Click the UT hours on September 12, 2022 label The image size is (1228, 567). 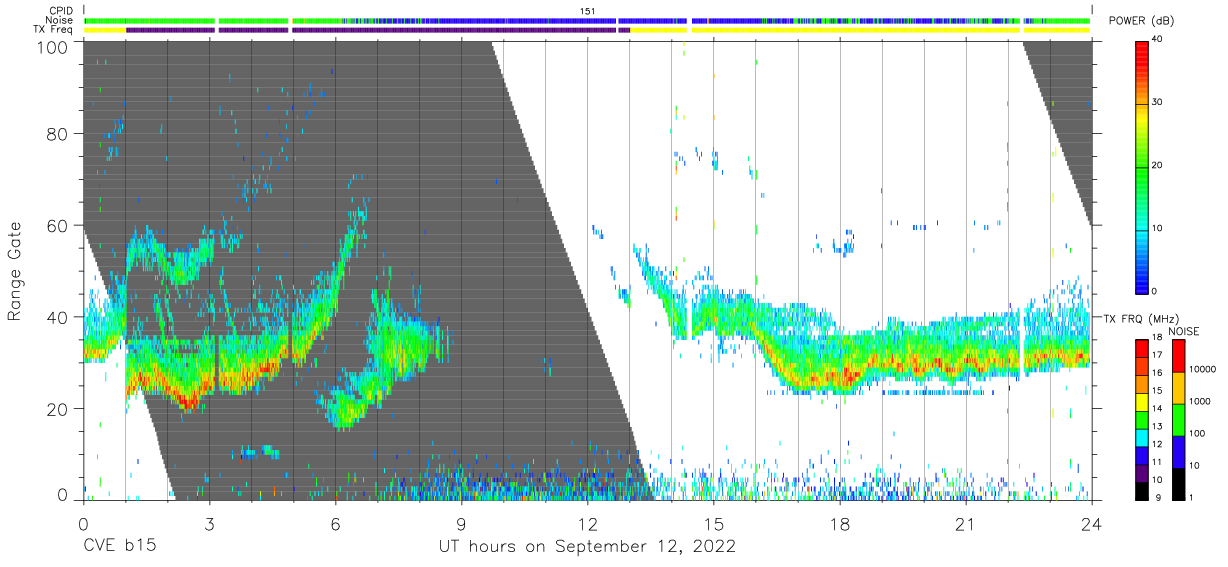pyautogui.click(x=587, y=547)
